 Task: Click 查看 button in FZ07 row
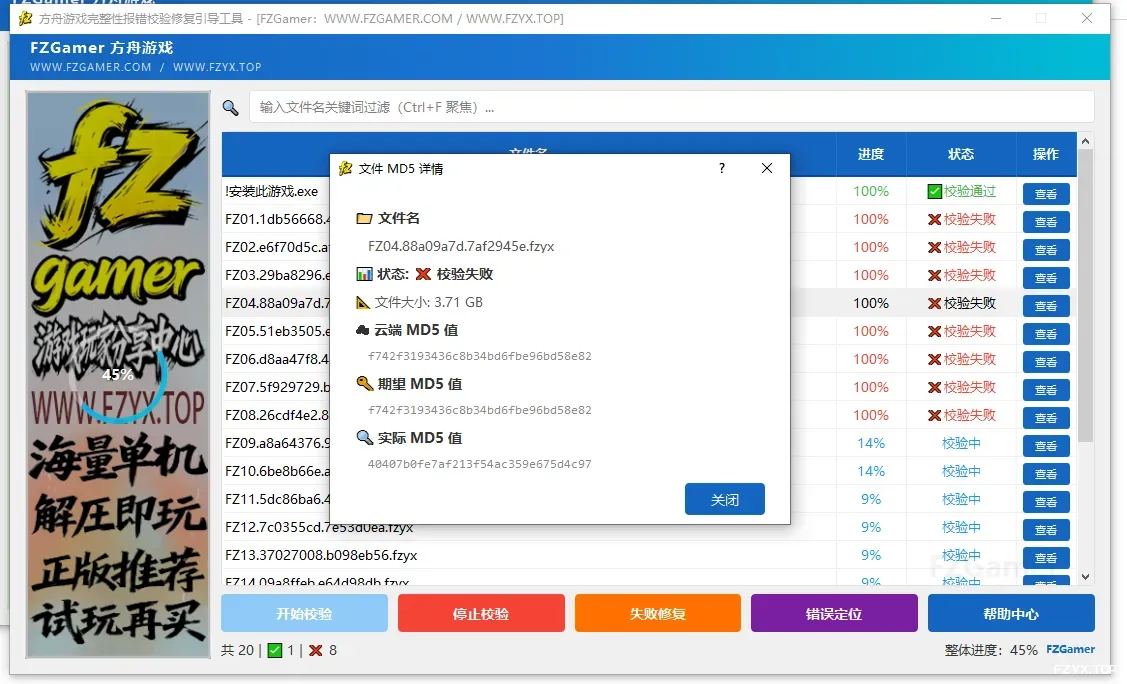(x=1046, y=390)
